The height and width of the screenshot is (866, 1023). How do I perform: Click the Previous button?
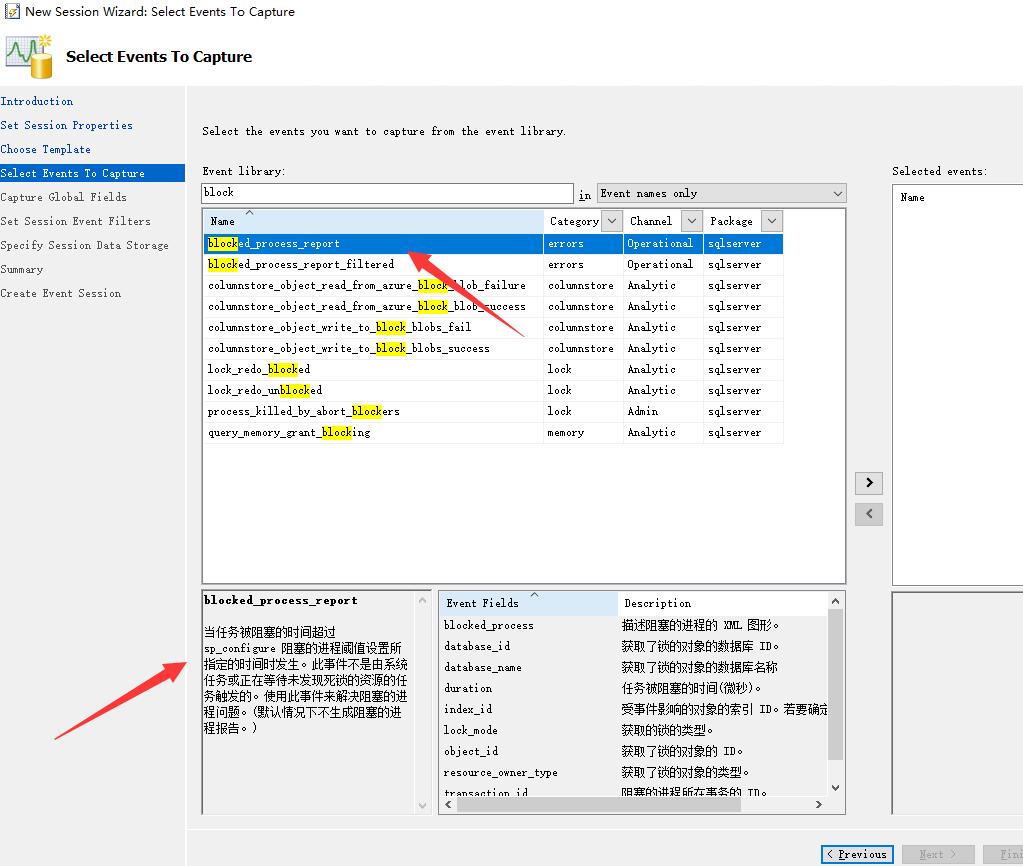point(857,854)
